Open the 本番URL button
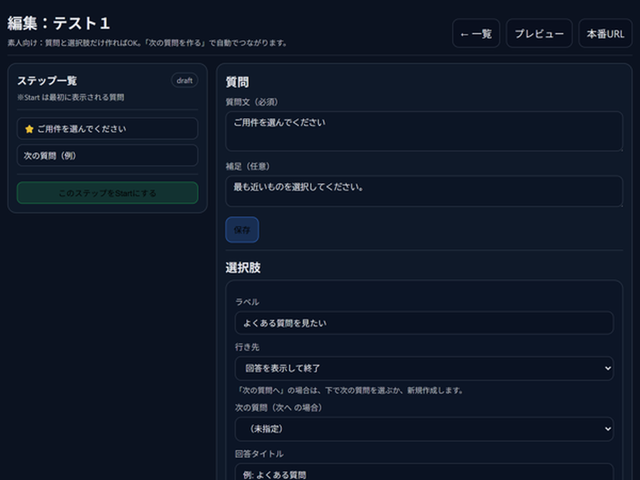The height and width of the screenshot is (480, 640). (605, 33)
